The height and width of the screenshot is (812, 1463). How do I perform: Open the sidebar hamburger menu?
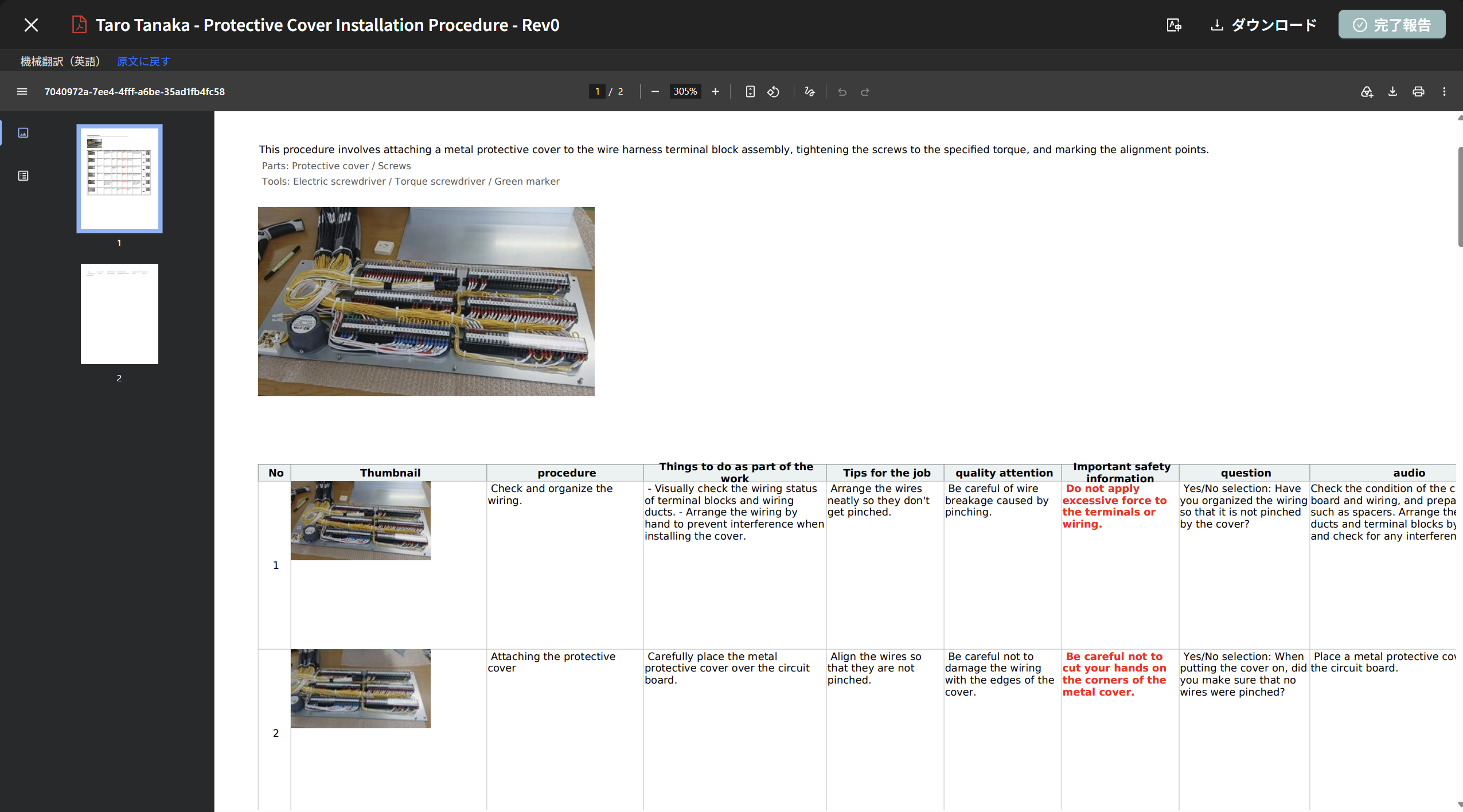[x=22, y=92]
